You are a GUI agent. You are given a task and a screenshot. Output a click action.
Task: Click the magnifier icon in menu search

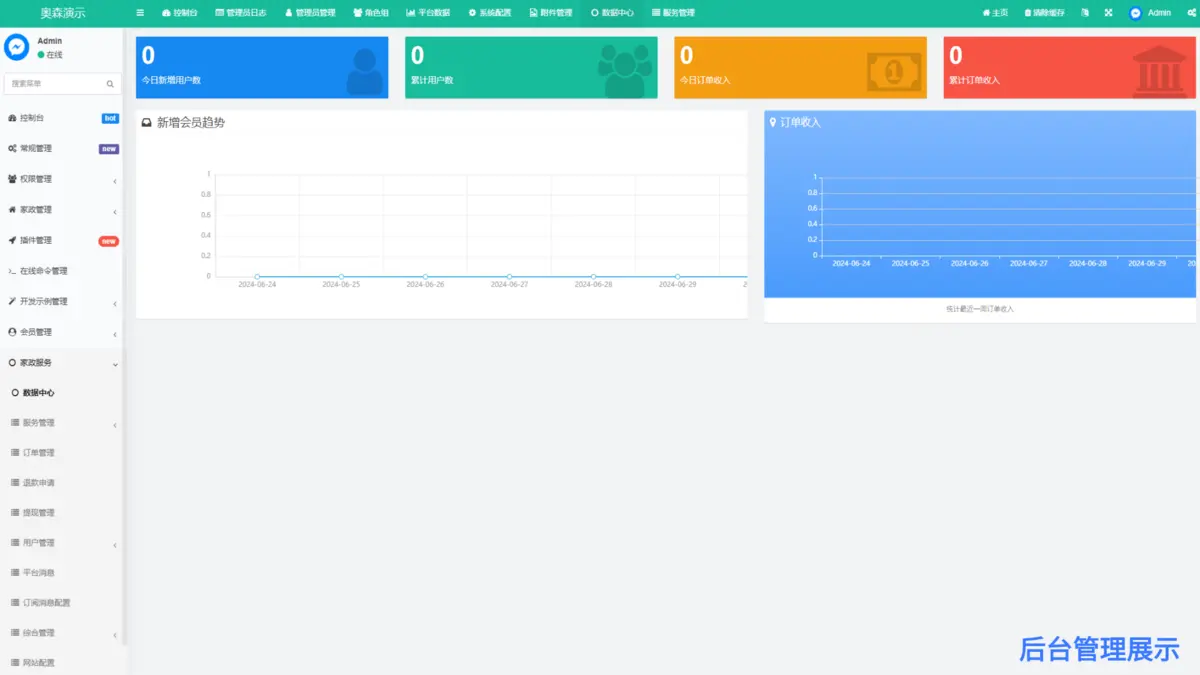coord(110,84)
